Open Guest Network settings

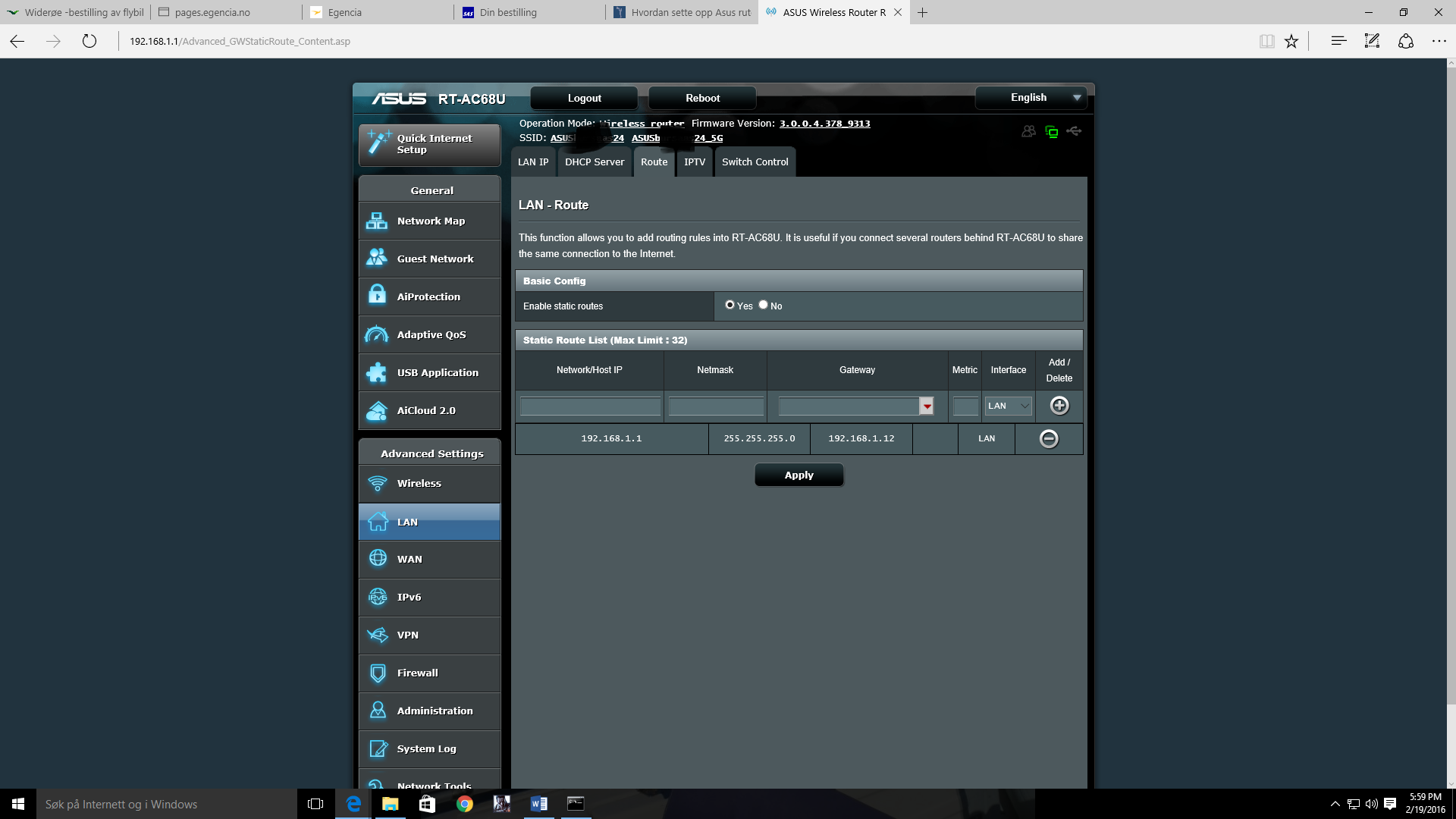point(429,259)
